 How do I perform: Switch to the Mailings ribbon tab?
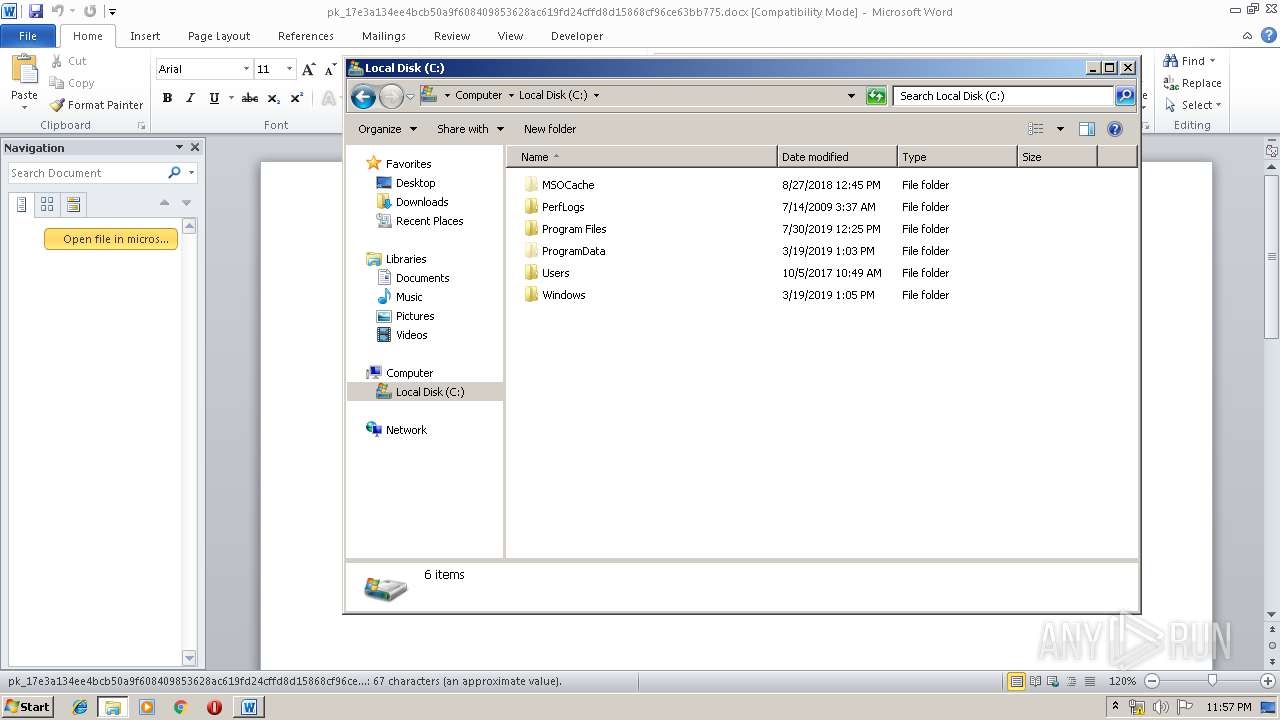click(x=384, y=36)
